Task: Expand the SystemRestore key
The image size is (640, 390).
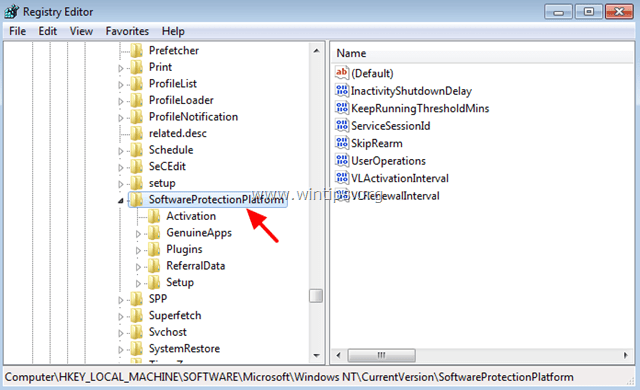Action: pyautogui.click(x=121, y=350)
